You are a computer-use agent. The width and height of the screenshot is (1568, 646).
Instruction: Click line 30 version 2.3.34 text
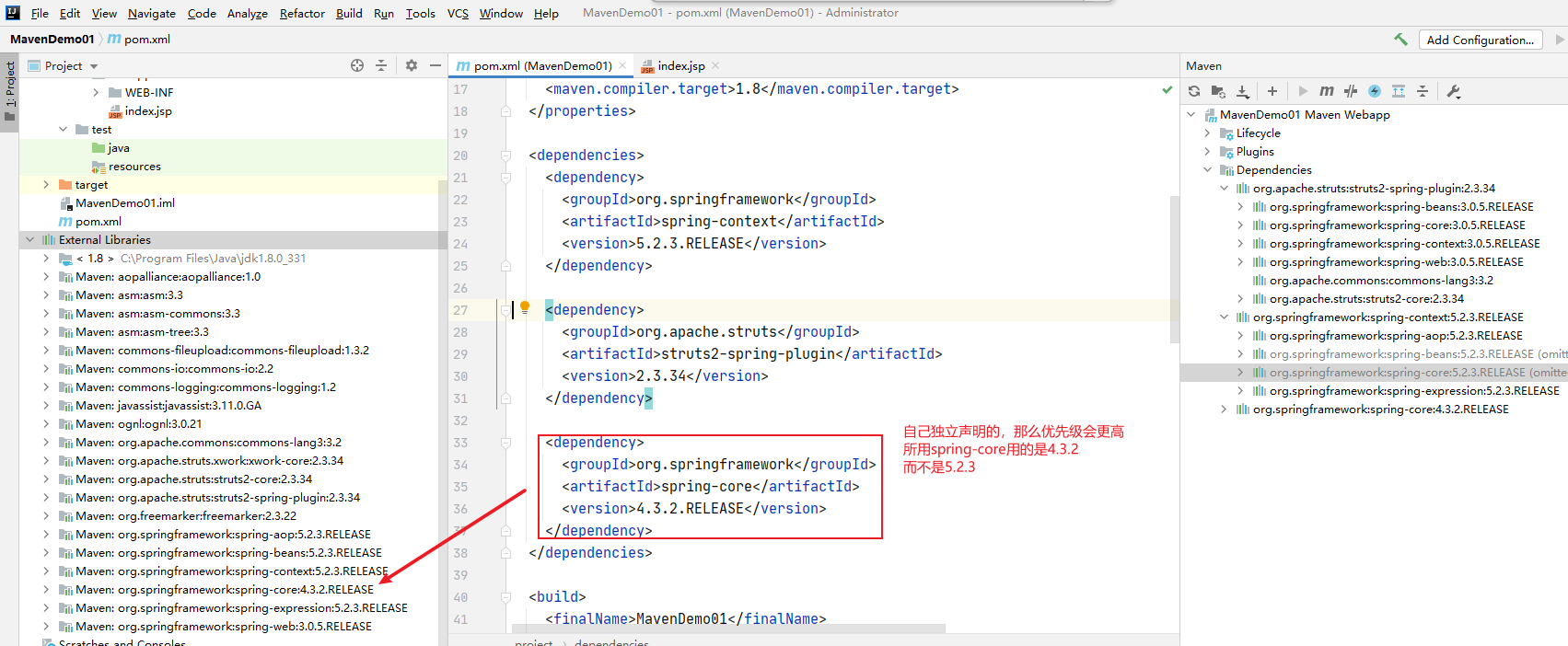coord(665,375)
